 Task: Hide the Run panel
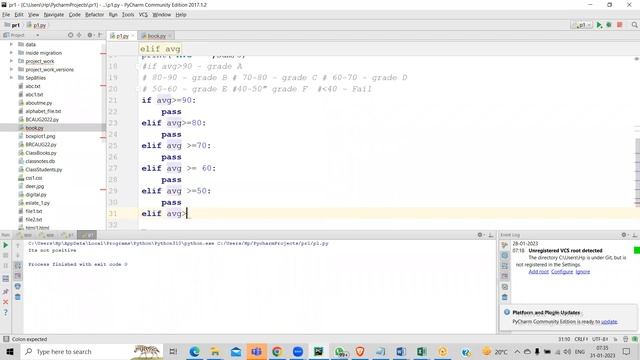(x=491, y=235)
